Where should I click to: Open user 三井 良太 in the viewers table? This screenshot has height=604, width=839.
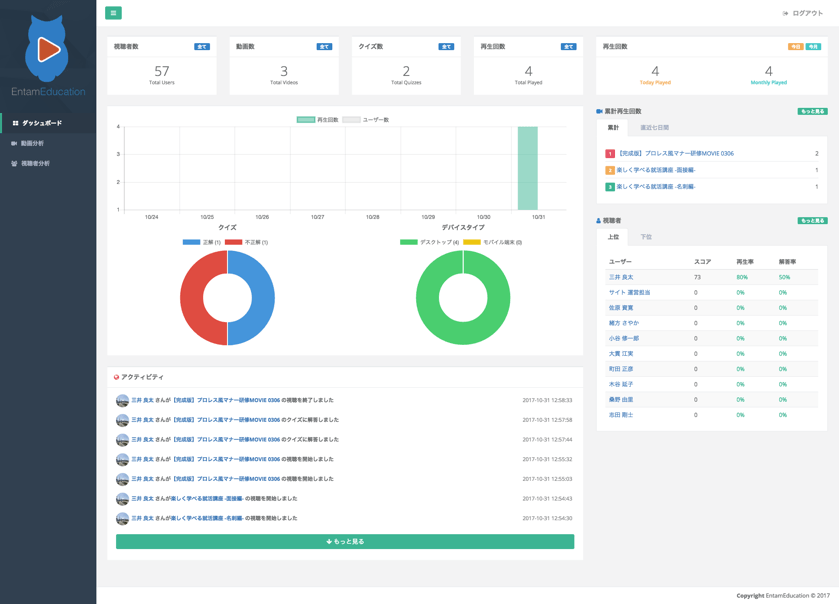tap(621, 277)
